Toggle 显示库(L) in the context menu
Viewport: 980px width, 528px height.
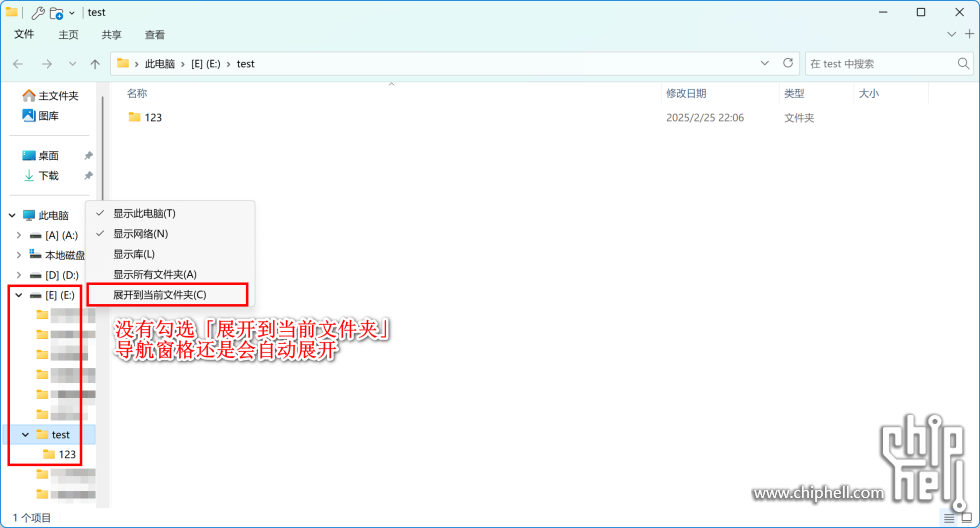pos(170,254)
